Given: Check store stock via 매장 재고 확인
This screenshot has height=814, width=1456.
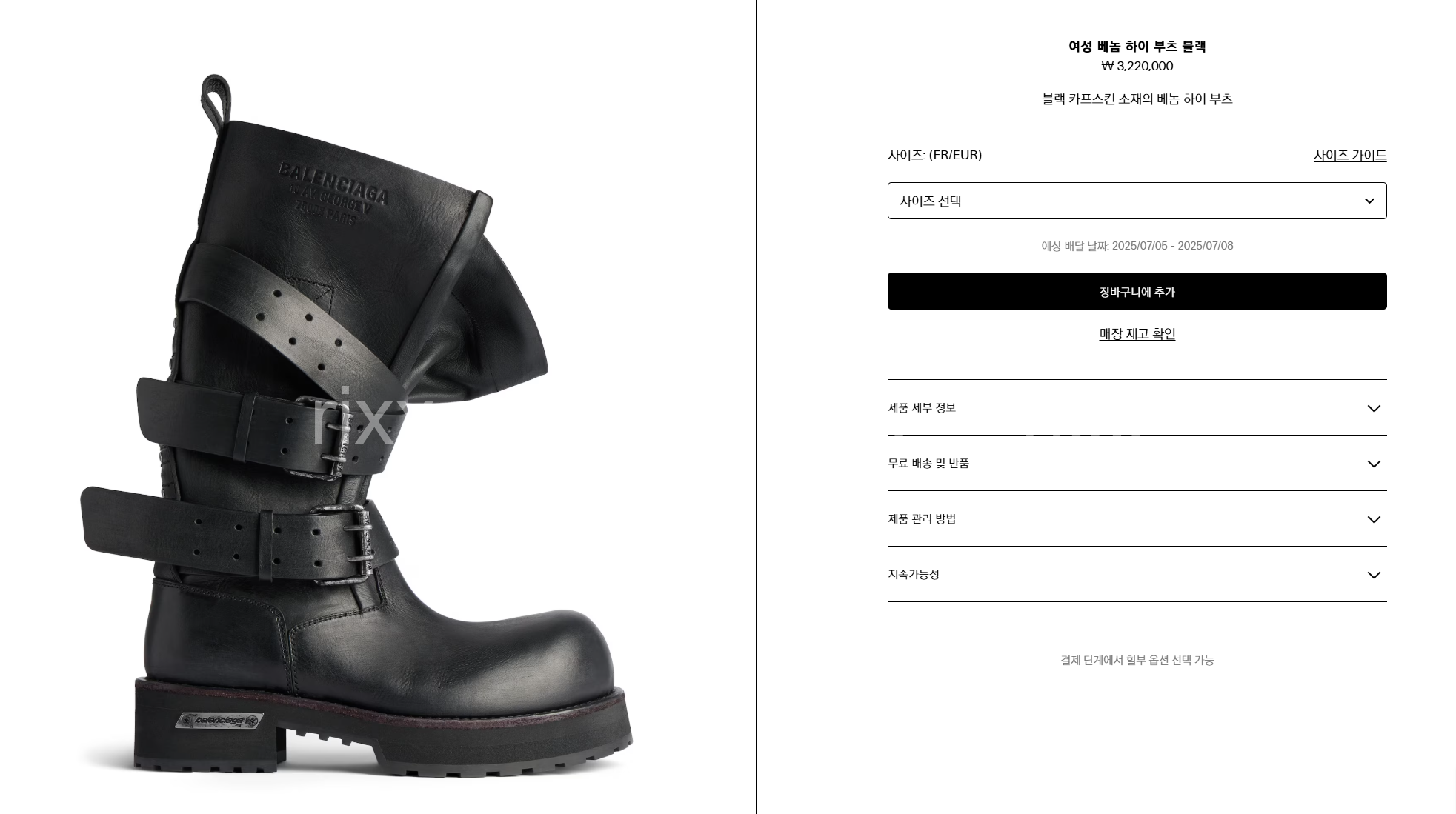Looking at the screenshot, I should [x=1137, y=334].
